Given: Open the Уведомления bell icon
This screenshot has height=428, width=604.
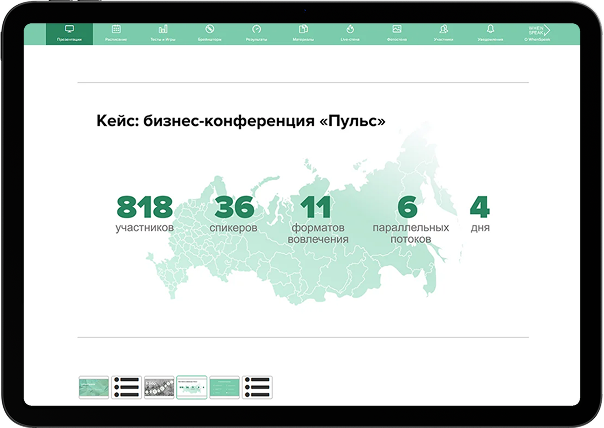Looking at the screenshot, I should (490, 33).
